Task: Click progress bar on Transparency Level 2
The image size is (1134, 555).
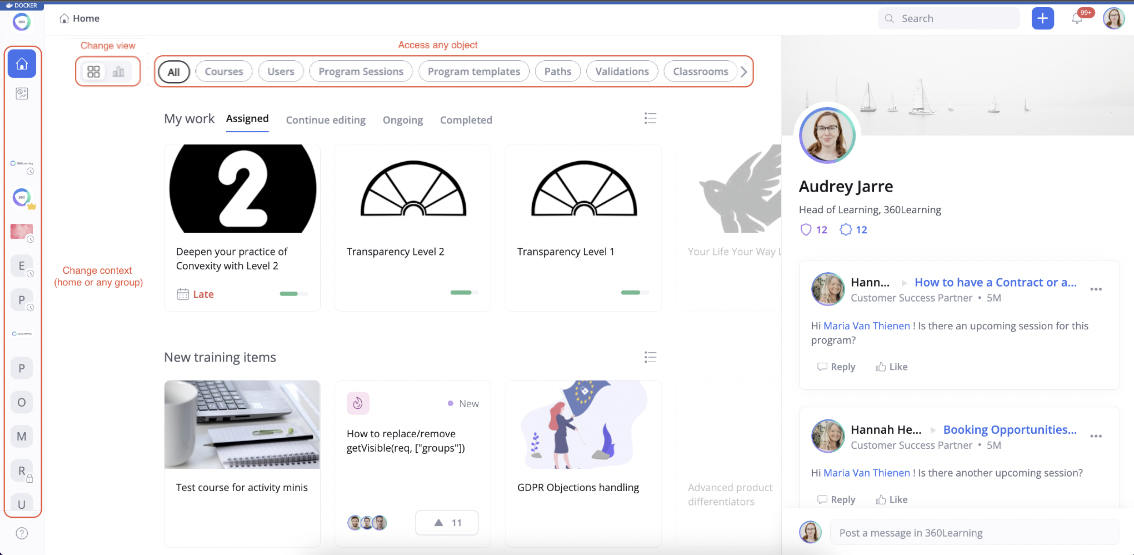Action: [x=461, y=293]
